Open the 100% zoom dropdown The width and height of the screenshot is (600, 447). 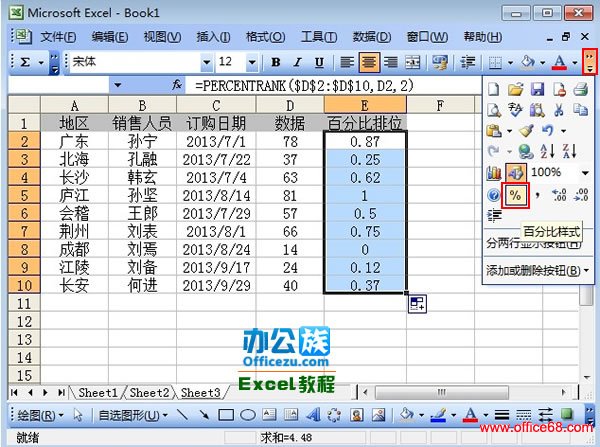(585, 173)
